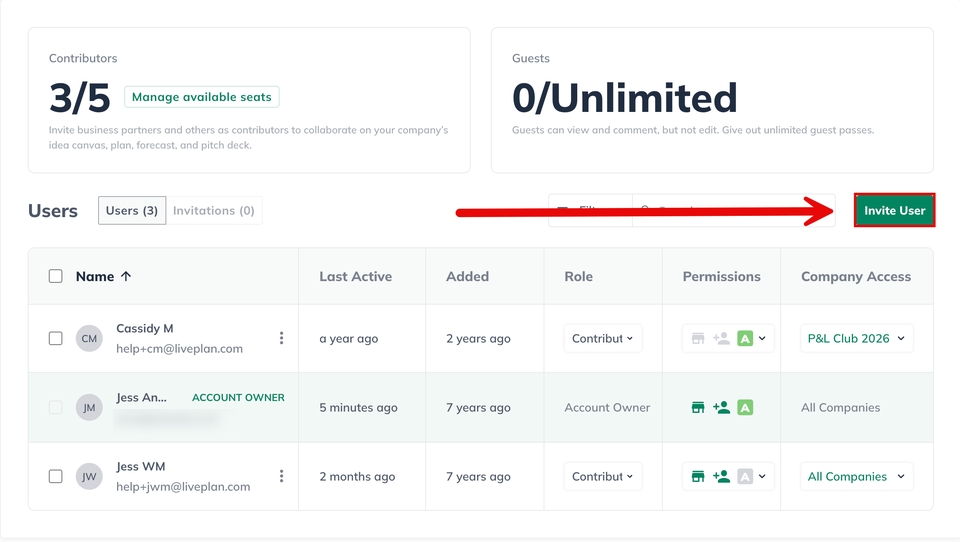Click Jess WM's gray A permission icon
Screen dimensions: 960x542
click(745, 476)
